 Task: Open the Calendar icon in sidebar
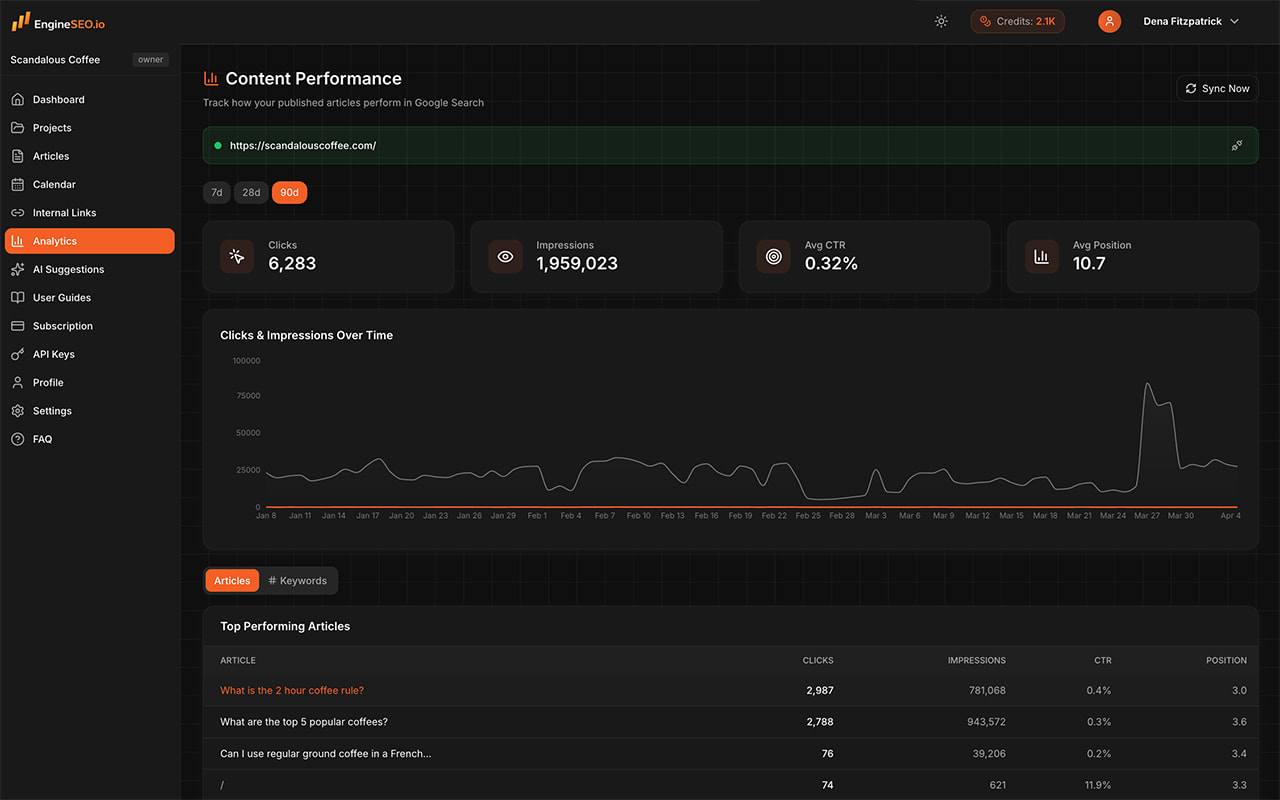pos(17,184)
